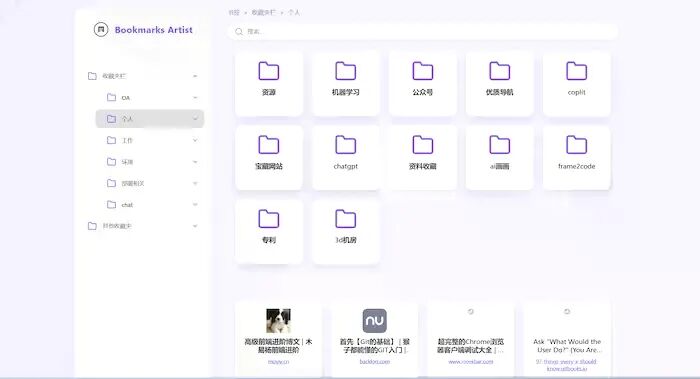Open the 公众号 folder card
Viewport: 700px width, 379px height.
click(423, 83)
